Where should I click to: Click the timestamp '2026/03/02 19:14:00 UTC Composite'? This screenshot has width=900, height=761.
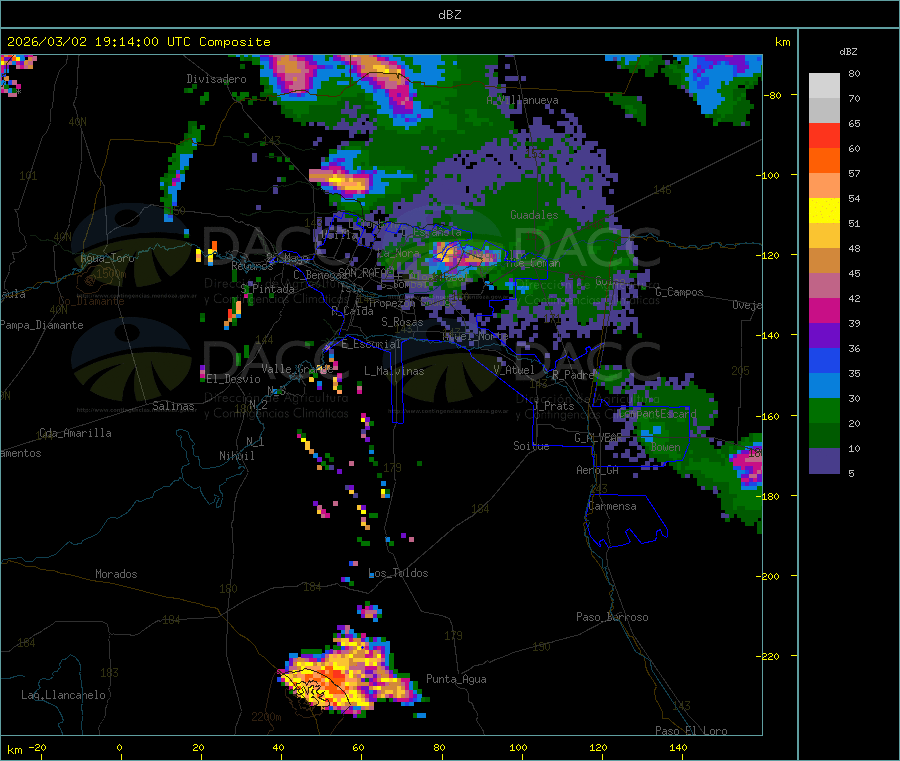point(138,42)
